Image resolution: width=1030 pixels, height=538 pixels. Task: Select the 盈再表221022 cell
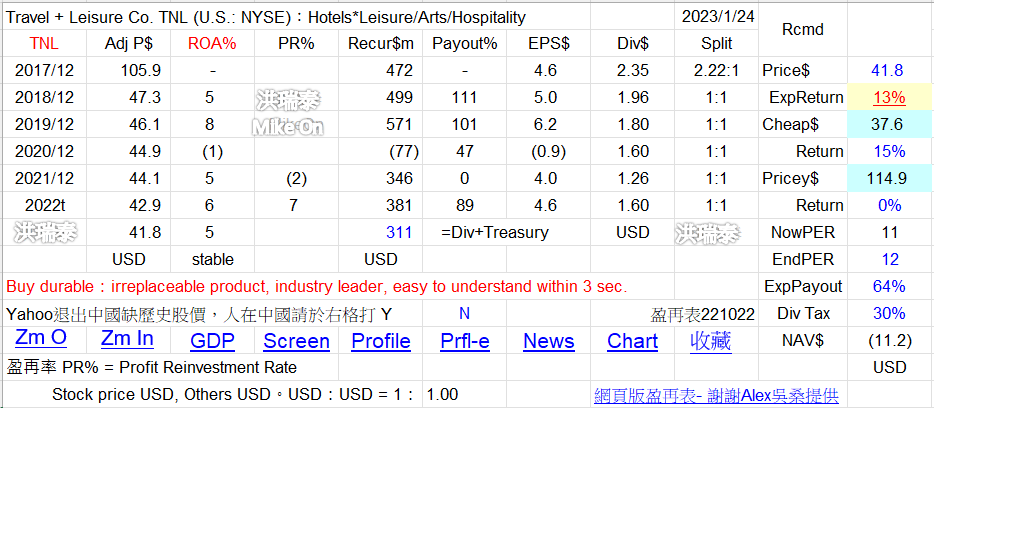click(702, 315)
